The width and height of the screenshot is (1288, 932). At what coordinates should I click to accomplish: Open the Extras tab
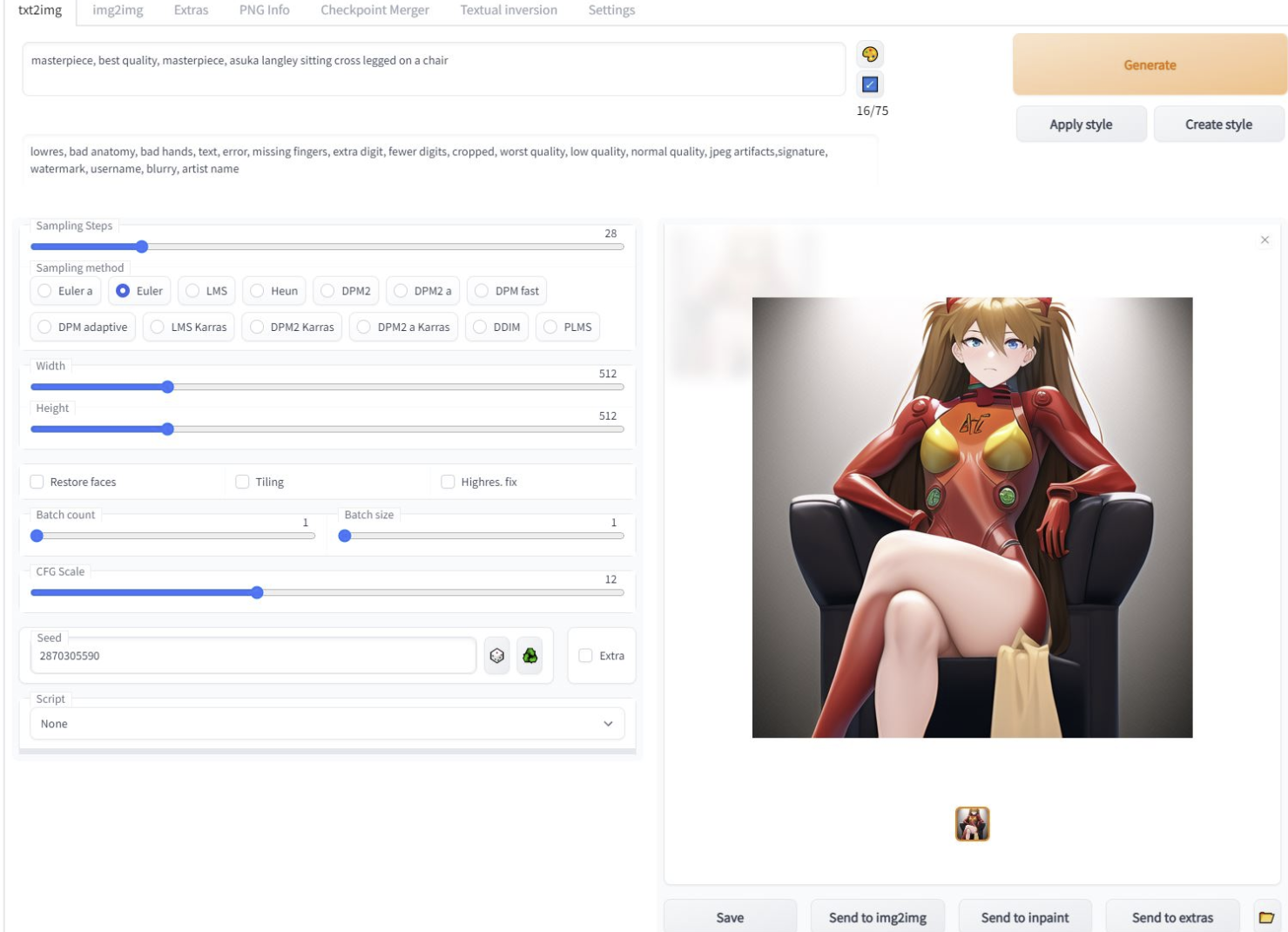tap(191, 10)
